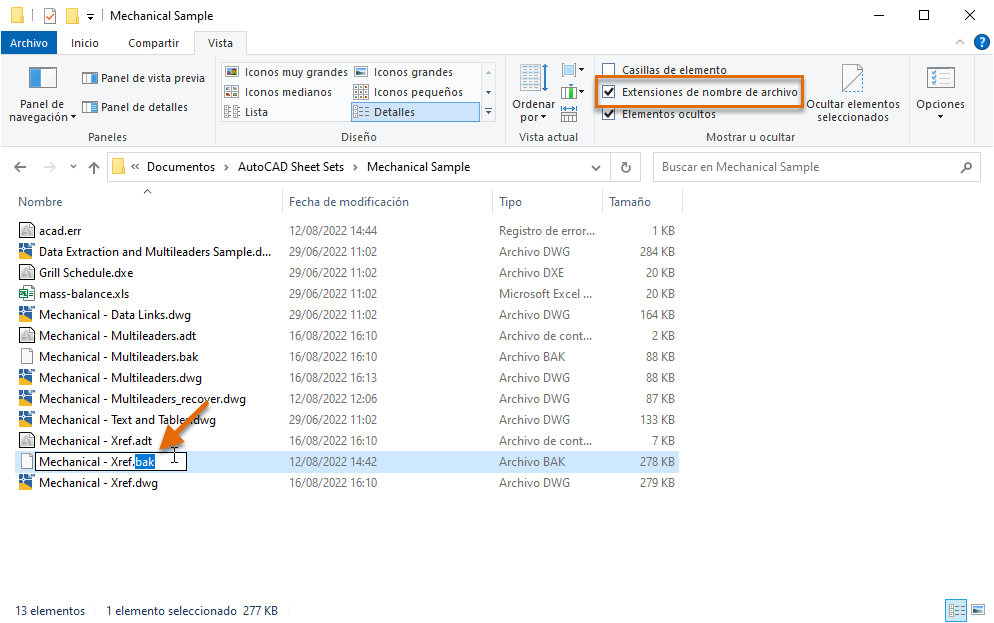
Task: Select Mechanical - Text and Tables.dwg icon
Action: (27, 420)
